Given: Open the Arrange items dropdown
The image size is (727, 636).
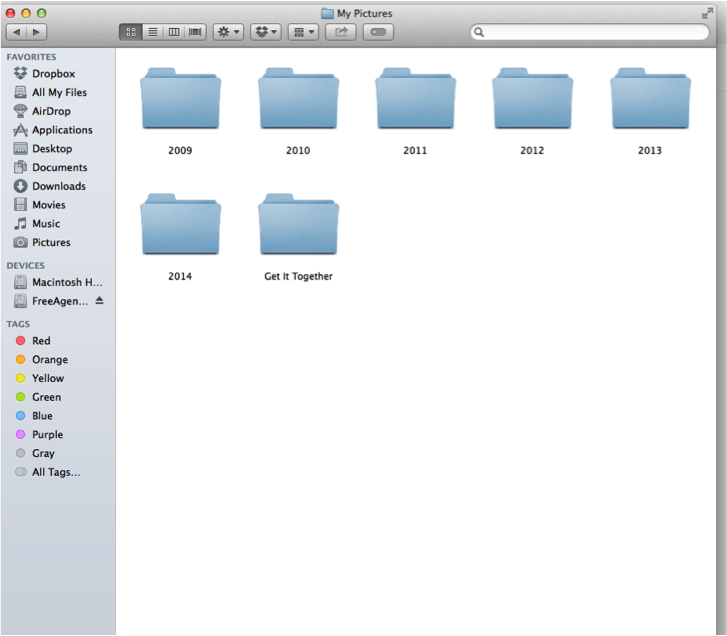Looking at the screenshot, I should point(304,32).
